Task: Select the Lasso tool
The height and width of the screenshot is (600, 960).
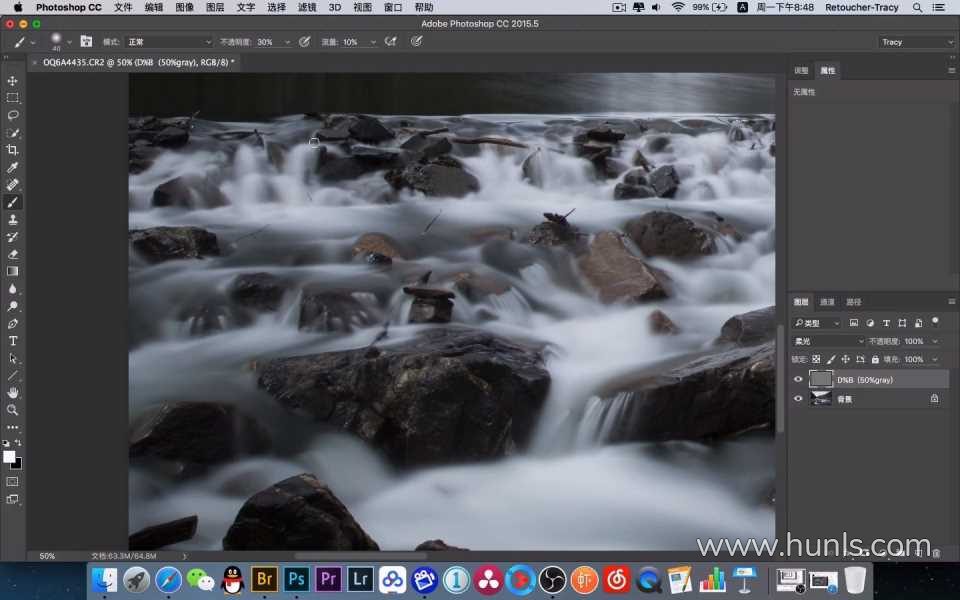Action: (12, 115)
